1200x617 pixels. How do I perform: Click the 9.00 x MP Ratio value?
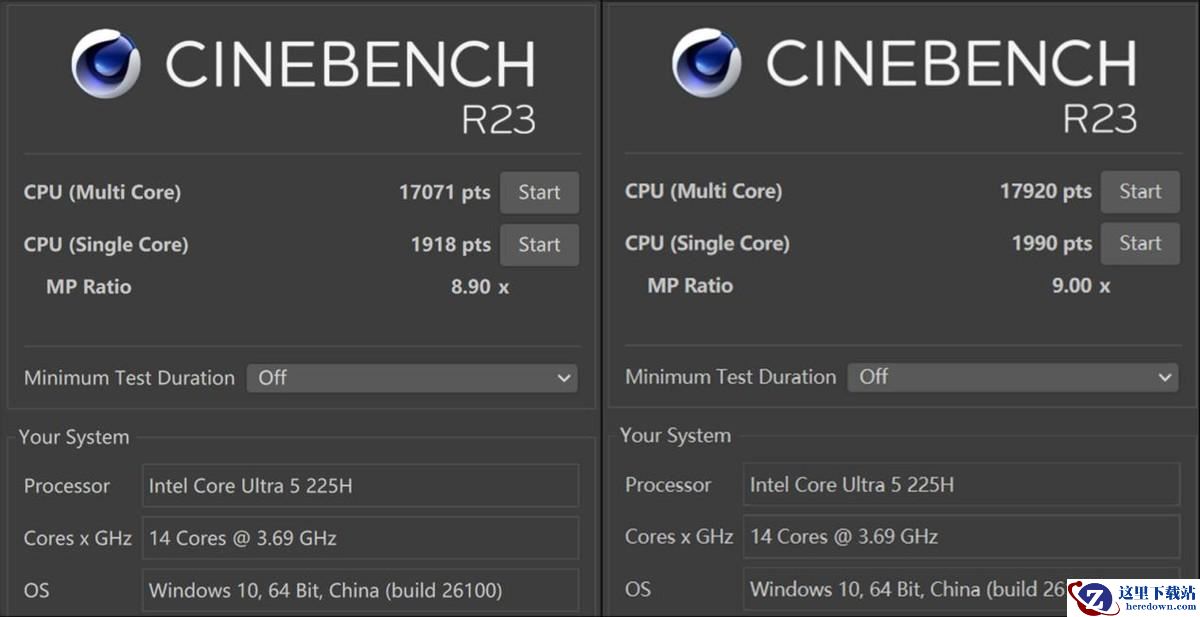(x=1081, y=286)
